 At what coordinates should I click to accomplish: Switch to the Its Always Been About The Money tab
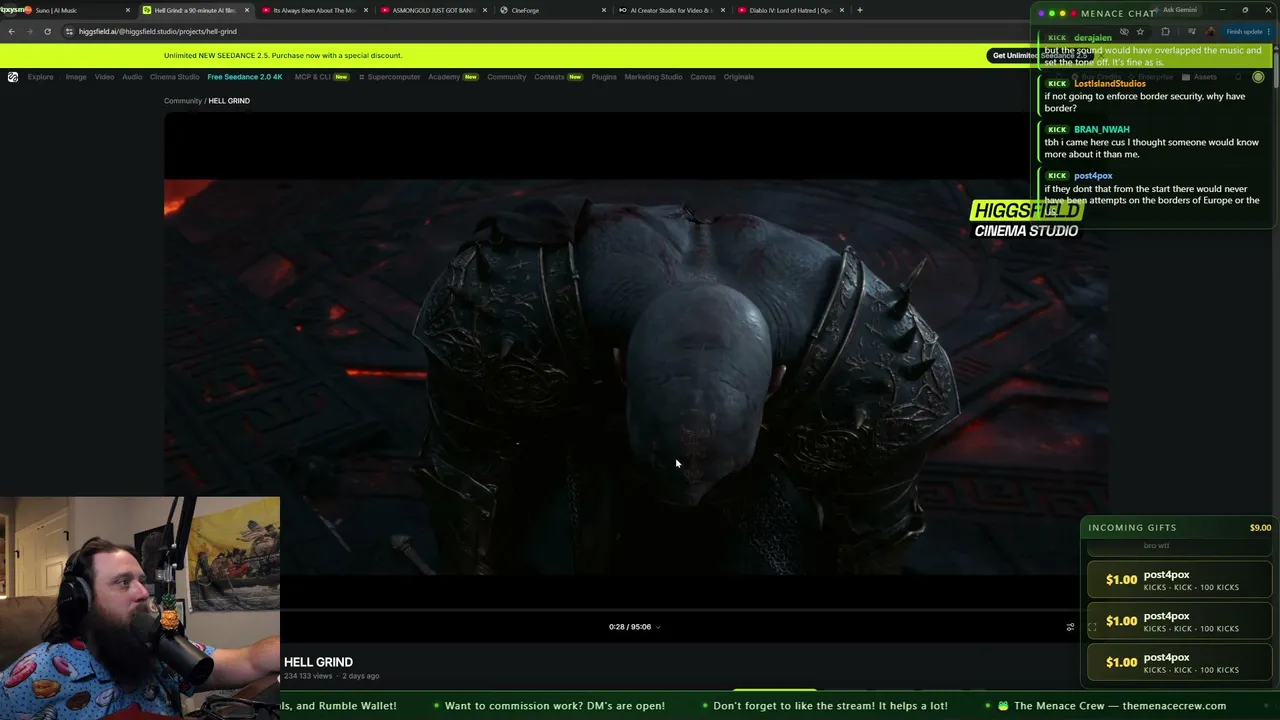click(313, 10)
